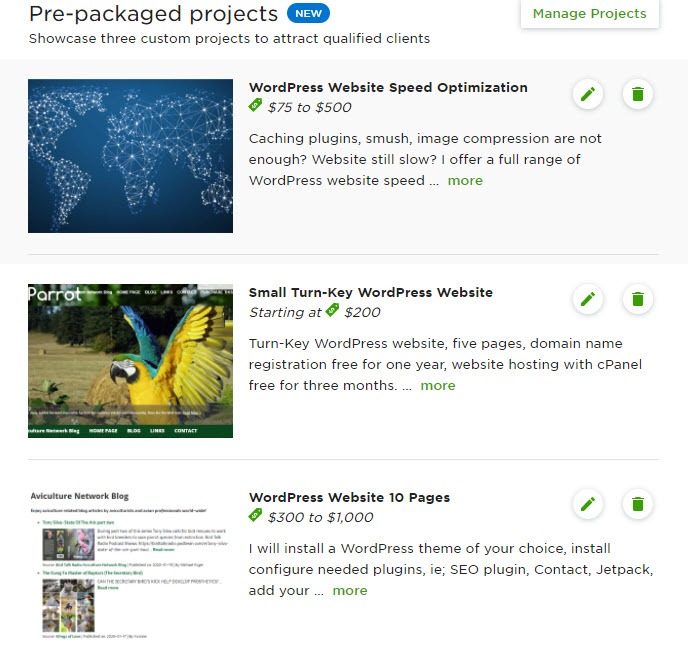This screenshot has width=688, height=648.
Task: Click the price tag icon beside $200
Action: coord(332,310)
